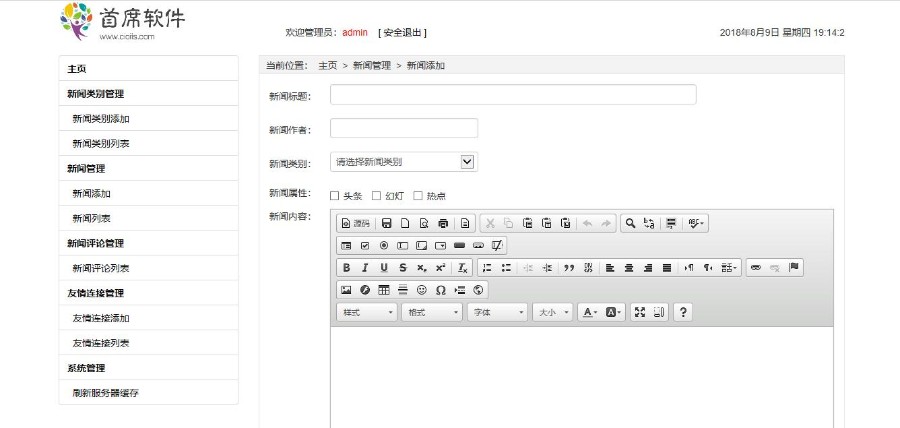Viewport: 900px width, 428px height.
Task: Insert an Image via editor toolbar
Action: point(346,290)
